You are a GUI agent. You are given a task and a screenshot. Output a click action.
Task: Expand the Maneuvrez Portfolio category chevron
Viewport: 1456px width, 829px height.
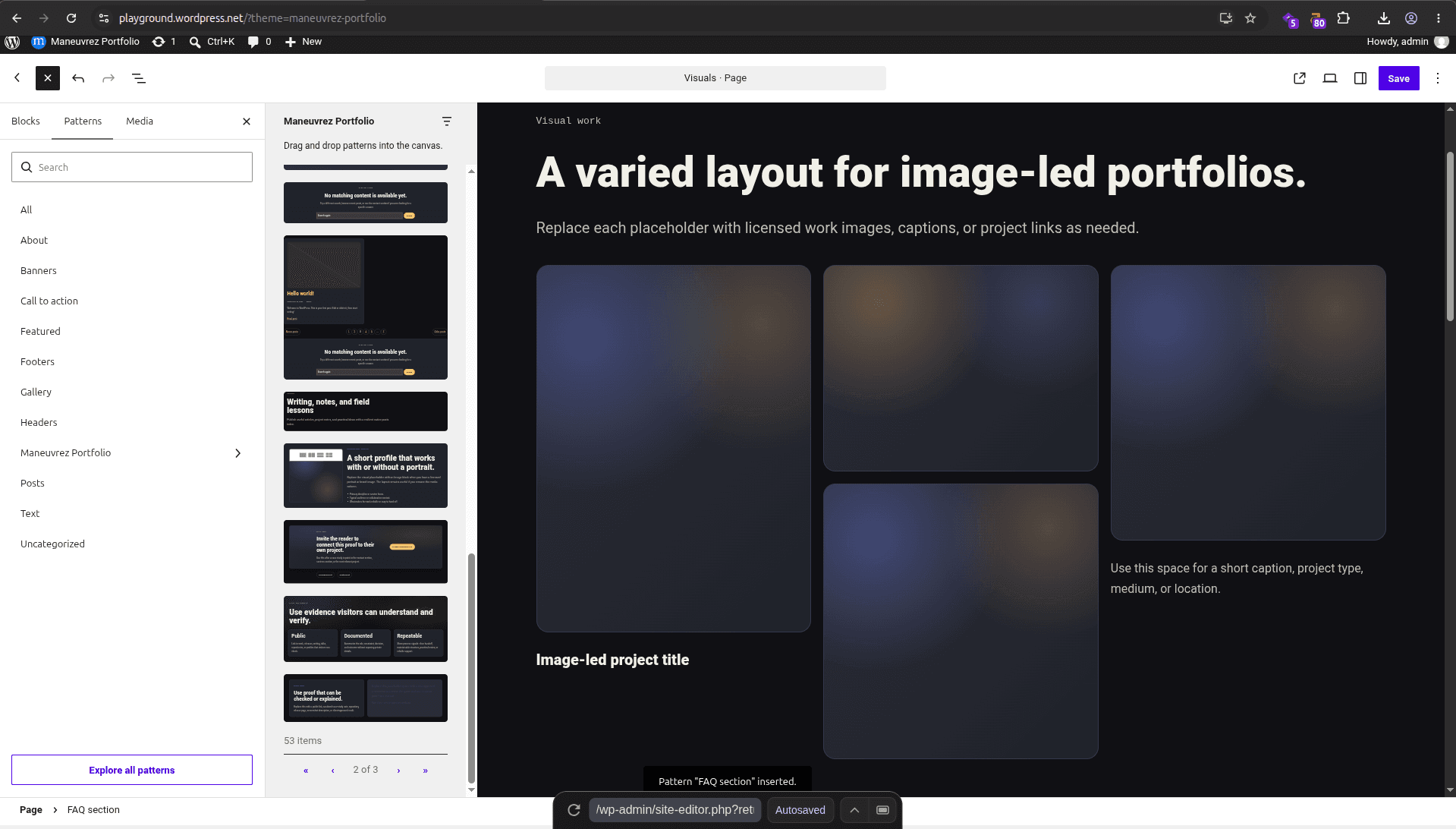(x=238, y=453)
